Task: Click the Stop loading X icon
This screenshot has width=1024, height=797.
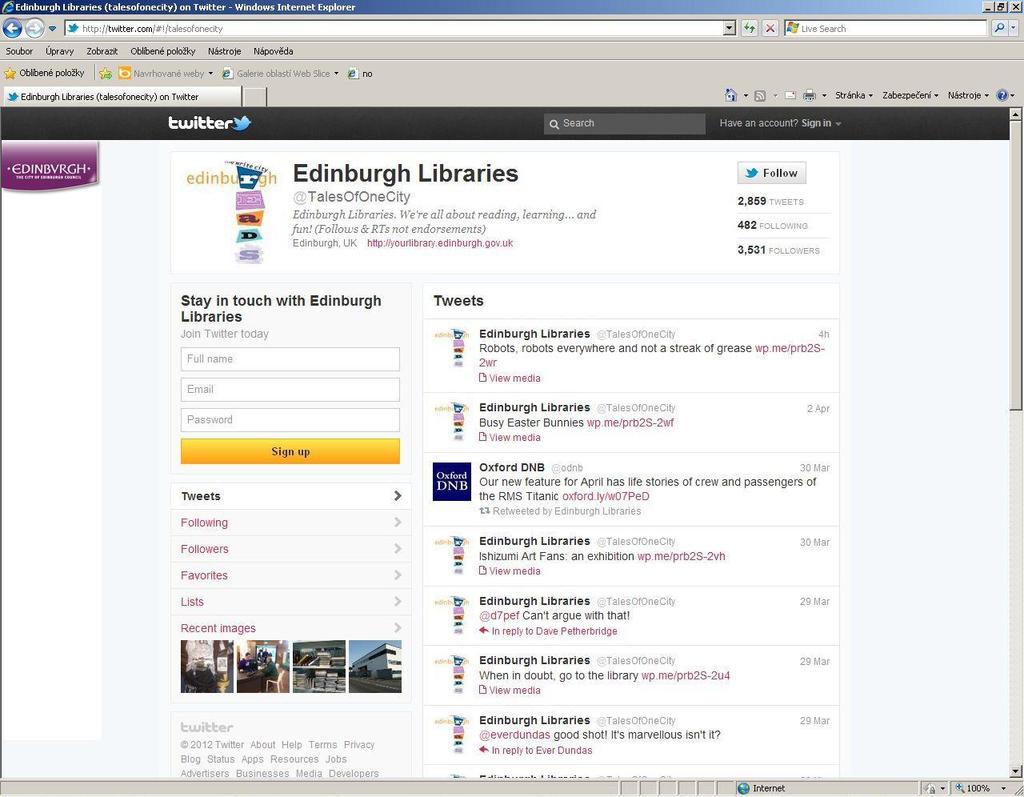Action: 771,29
